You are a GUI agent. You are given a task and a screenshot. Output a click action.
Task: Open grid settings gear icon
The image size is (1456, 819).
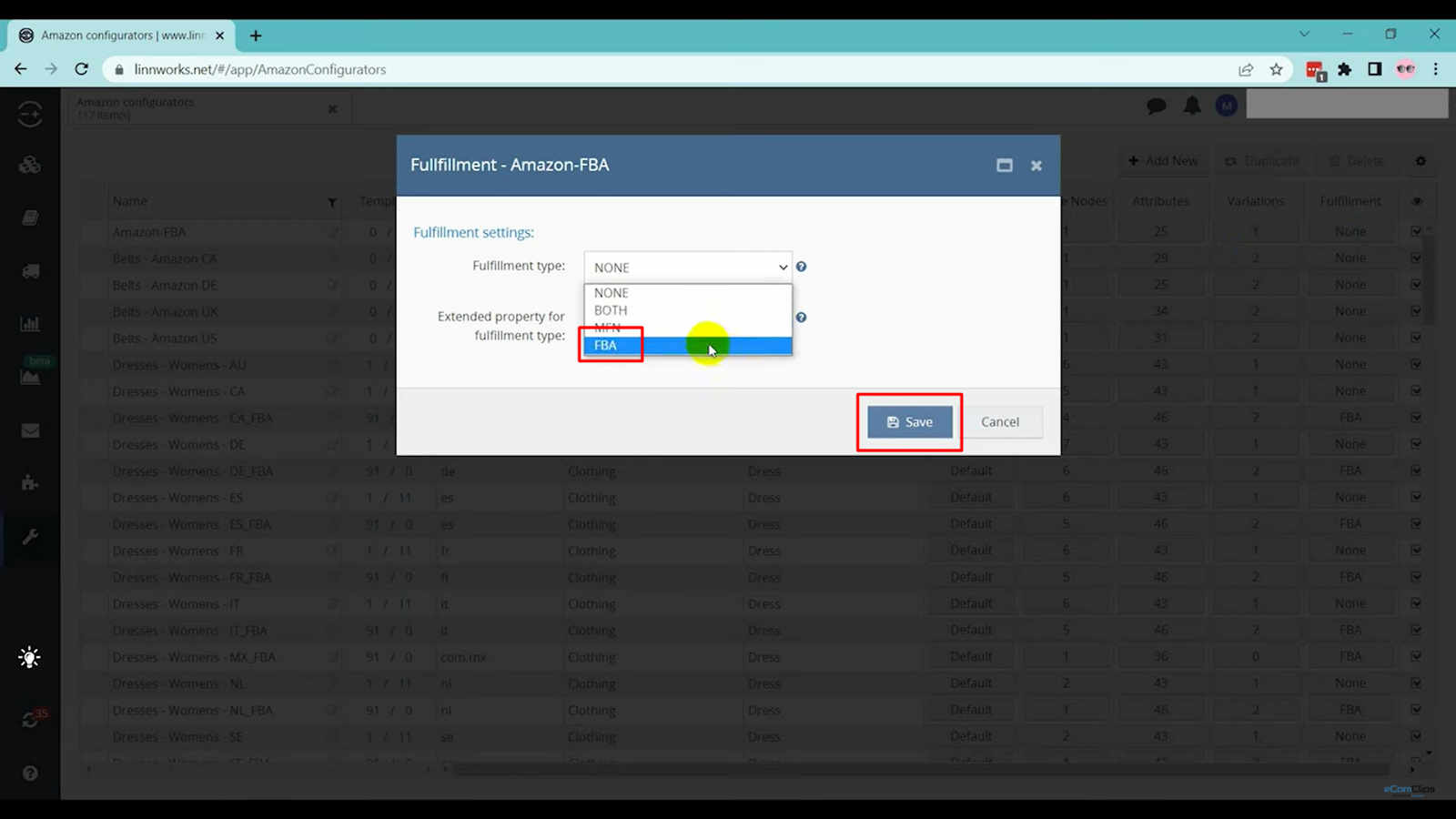click(1421, 161)
